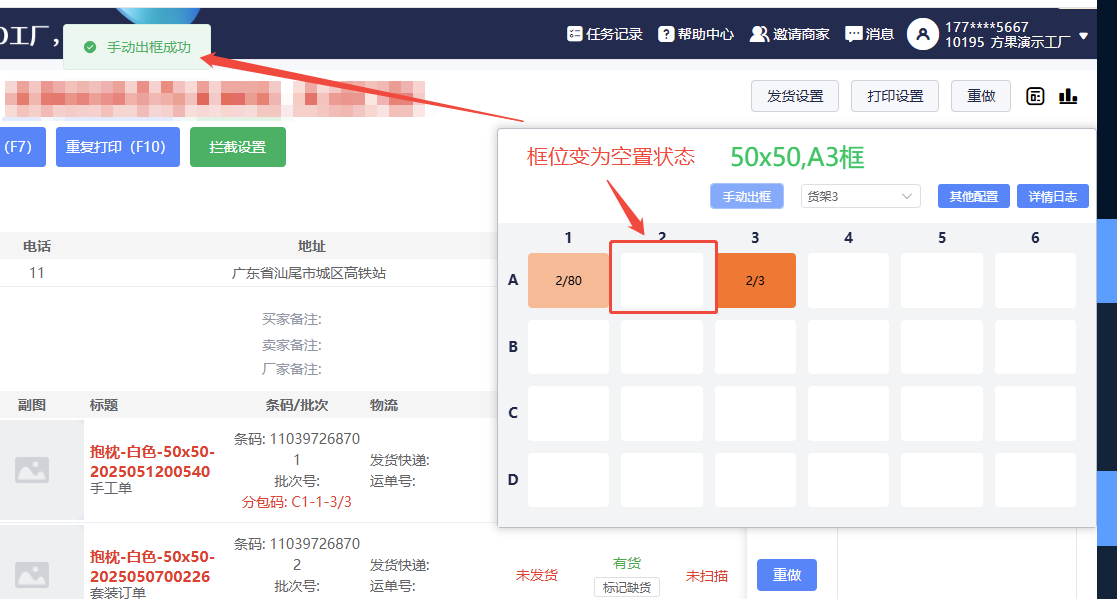Click thumbnail of order 2025050700226
Image resolution: width=1117 pixels, height=599 pixels.
(x=32, y=573)
